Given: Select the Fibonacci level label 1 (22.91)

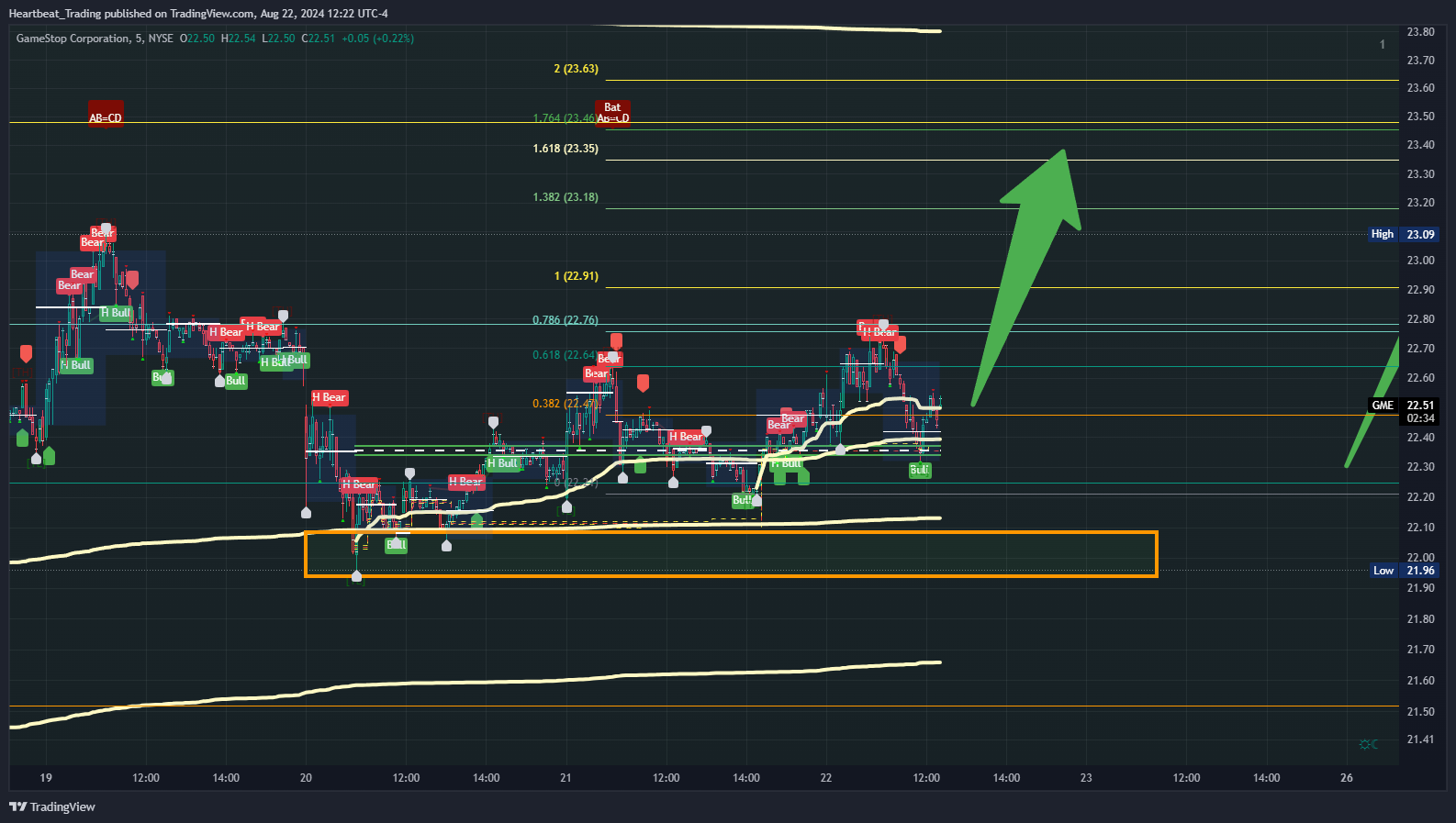Looking at the screenshot, I should pos(576,276).
